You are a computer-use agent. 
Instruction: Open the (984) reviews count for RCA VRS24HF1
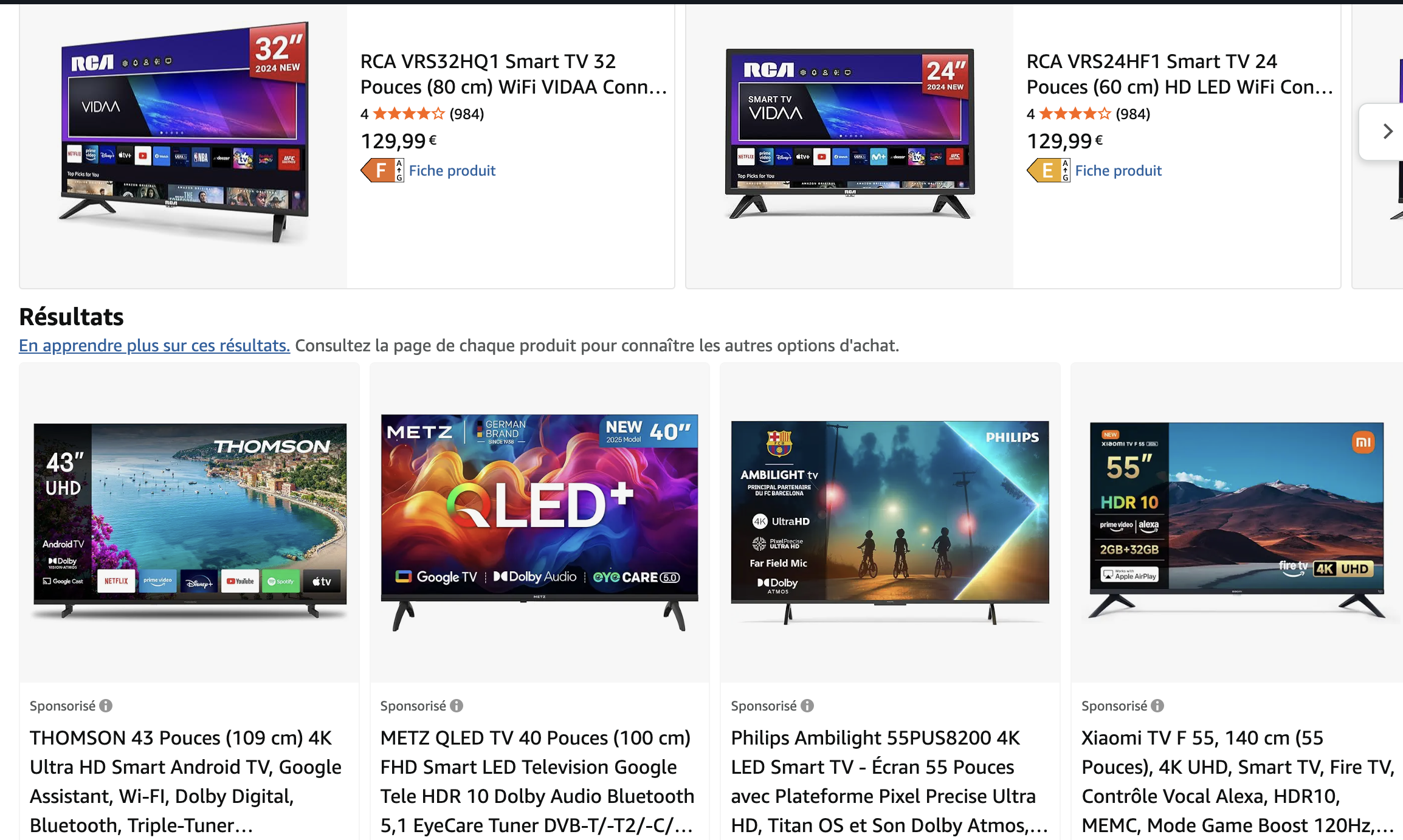(1133, 114)
